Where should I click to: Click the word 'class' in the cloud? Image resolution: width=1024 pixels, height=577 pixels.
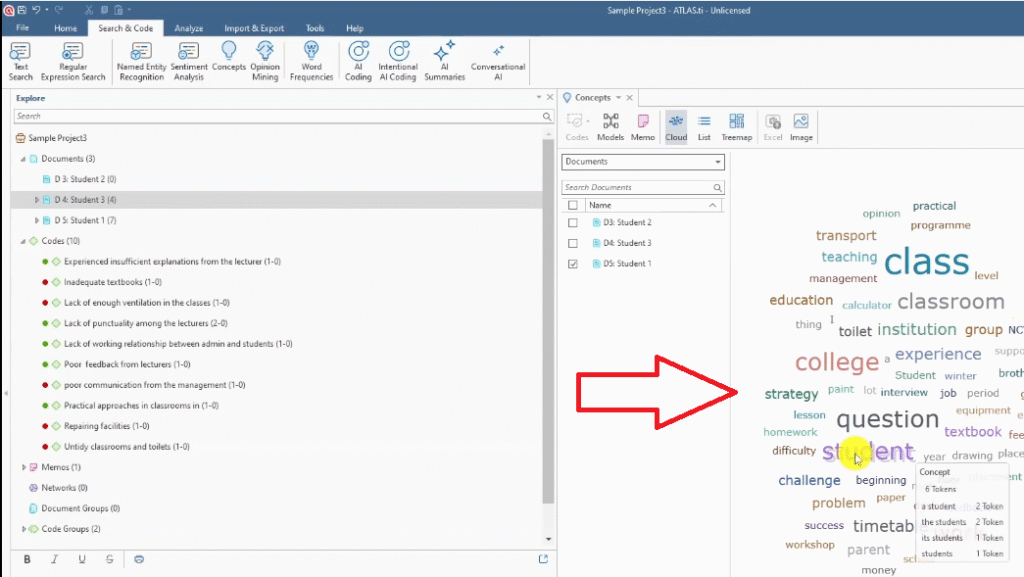coord(926,262)
